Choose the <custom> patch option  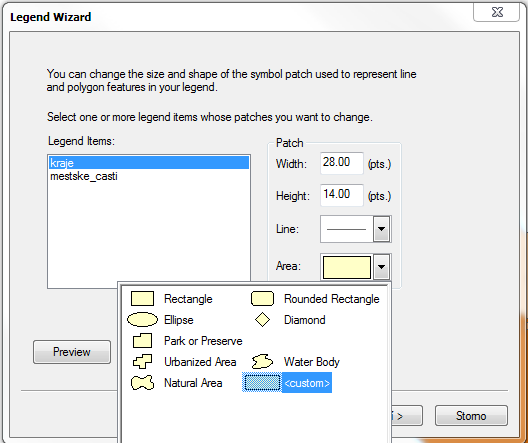click(x=287, y=382)
